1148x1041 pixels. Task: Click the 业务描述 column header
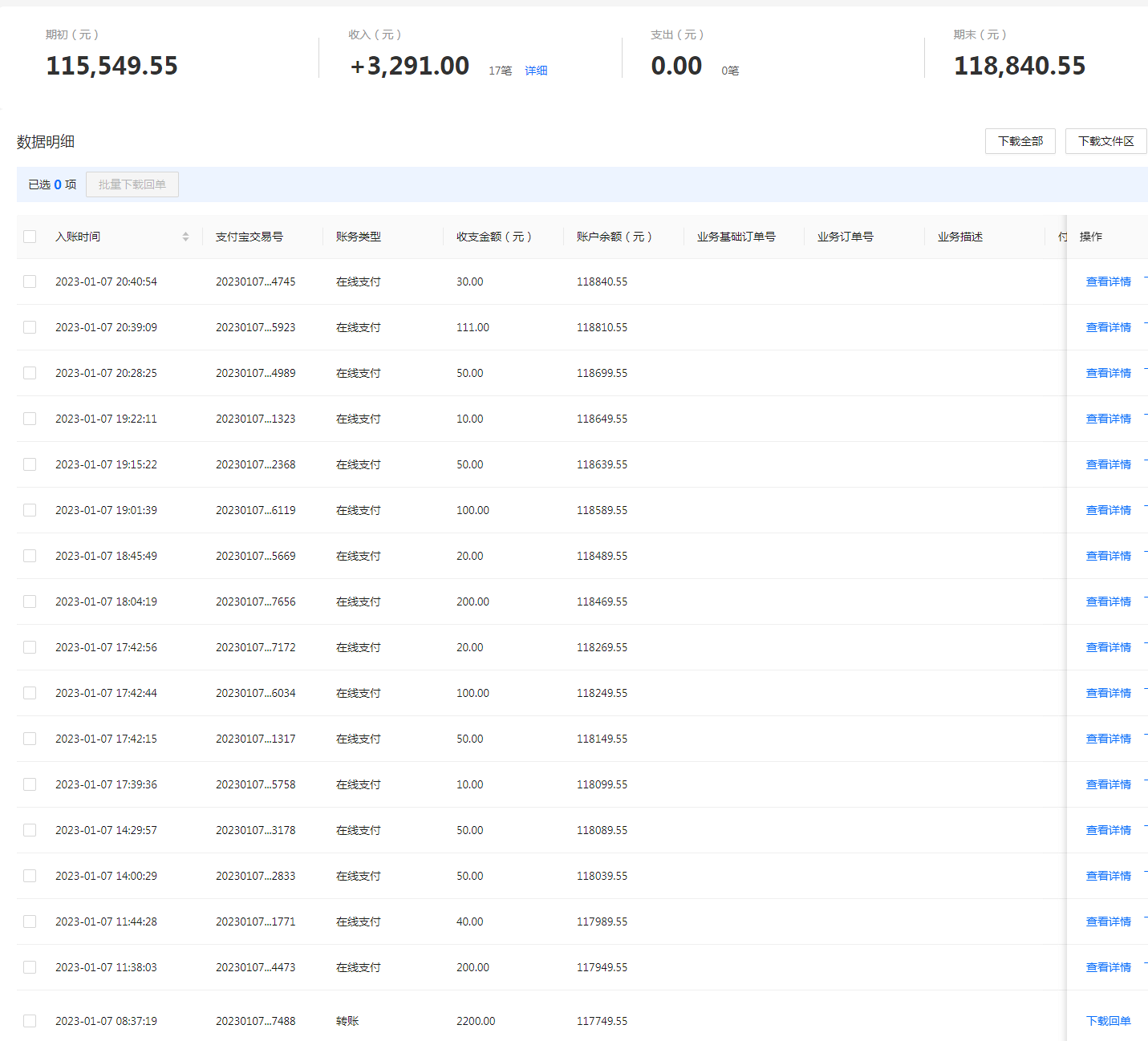point(960,237)
